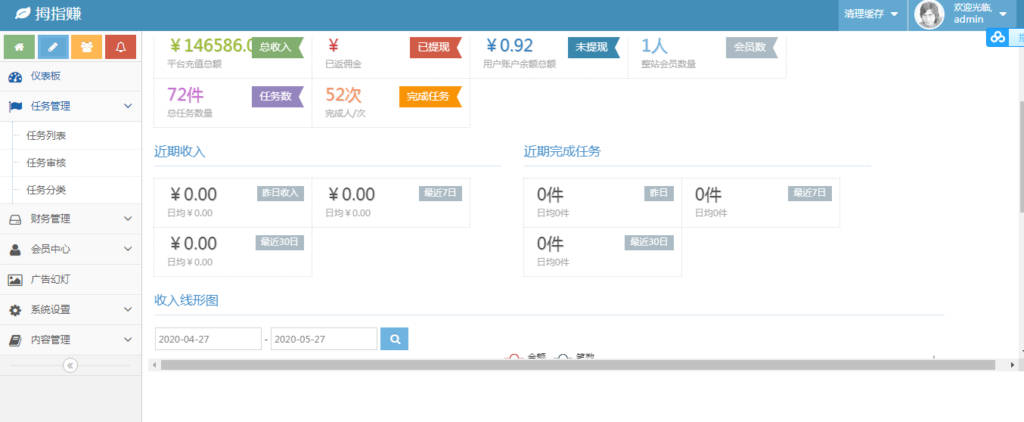Click the book icon beside 内容管理
The width and height of the screenshot is (1024, 422).
(x=15, y=340)
